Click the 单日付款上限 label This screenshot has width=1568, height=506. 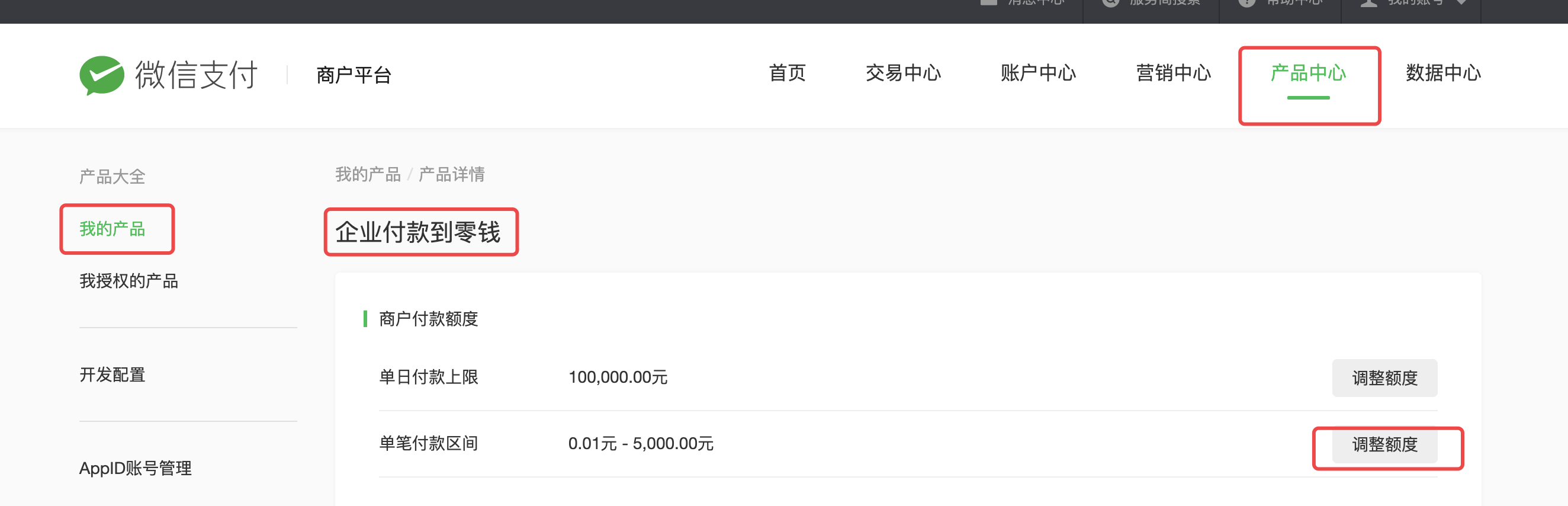pos(429,377)
